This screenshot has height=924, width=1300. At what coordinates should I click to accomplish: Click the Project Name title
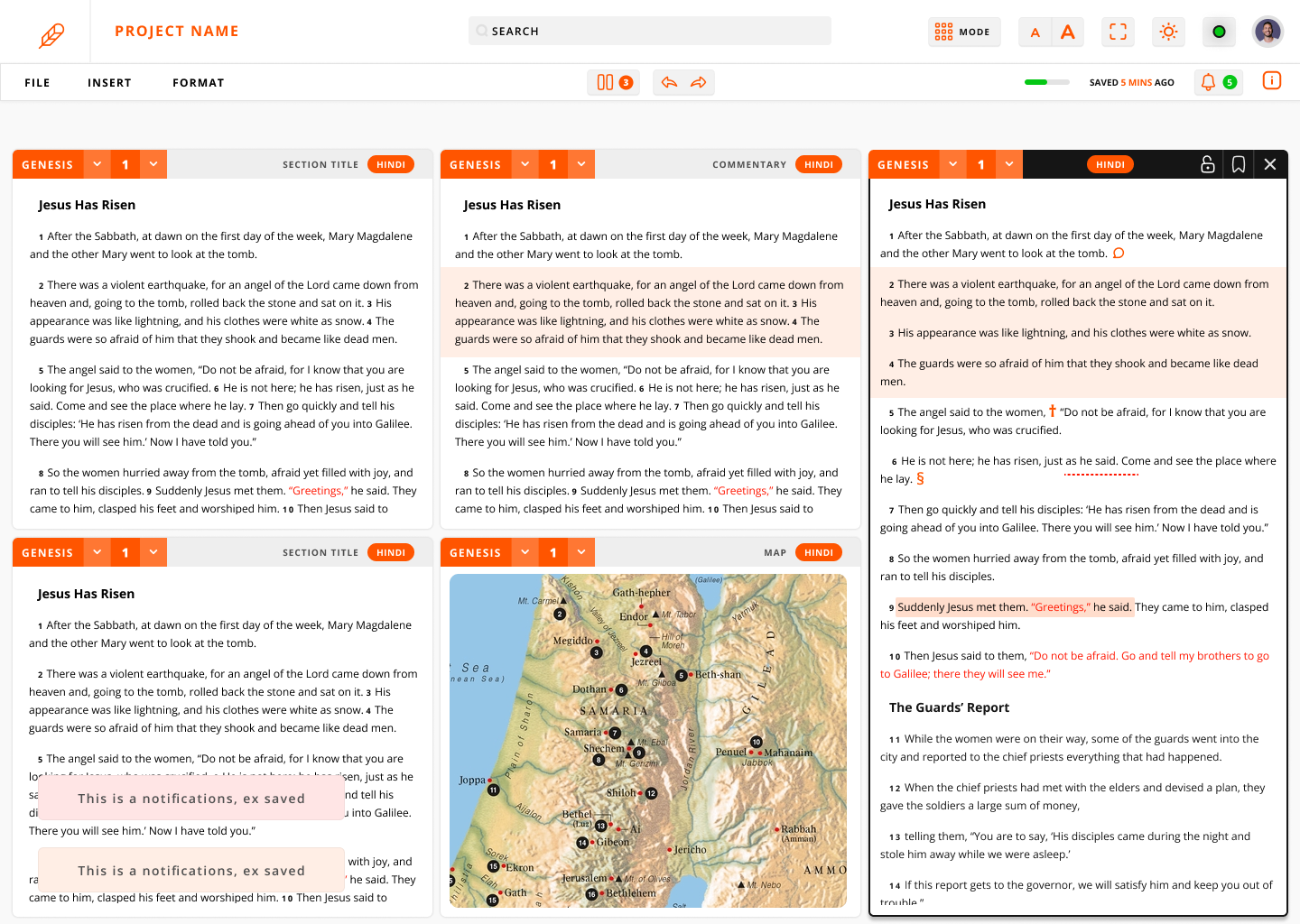pos(177,32)
